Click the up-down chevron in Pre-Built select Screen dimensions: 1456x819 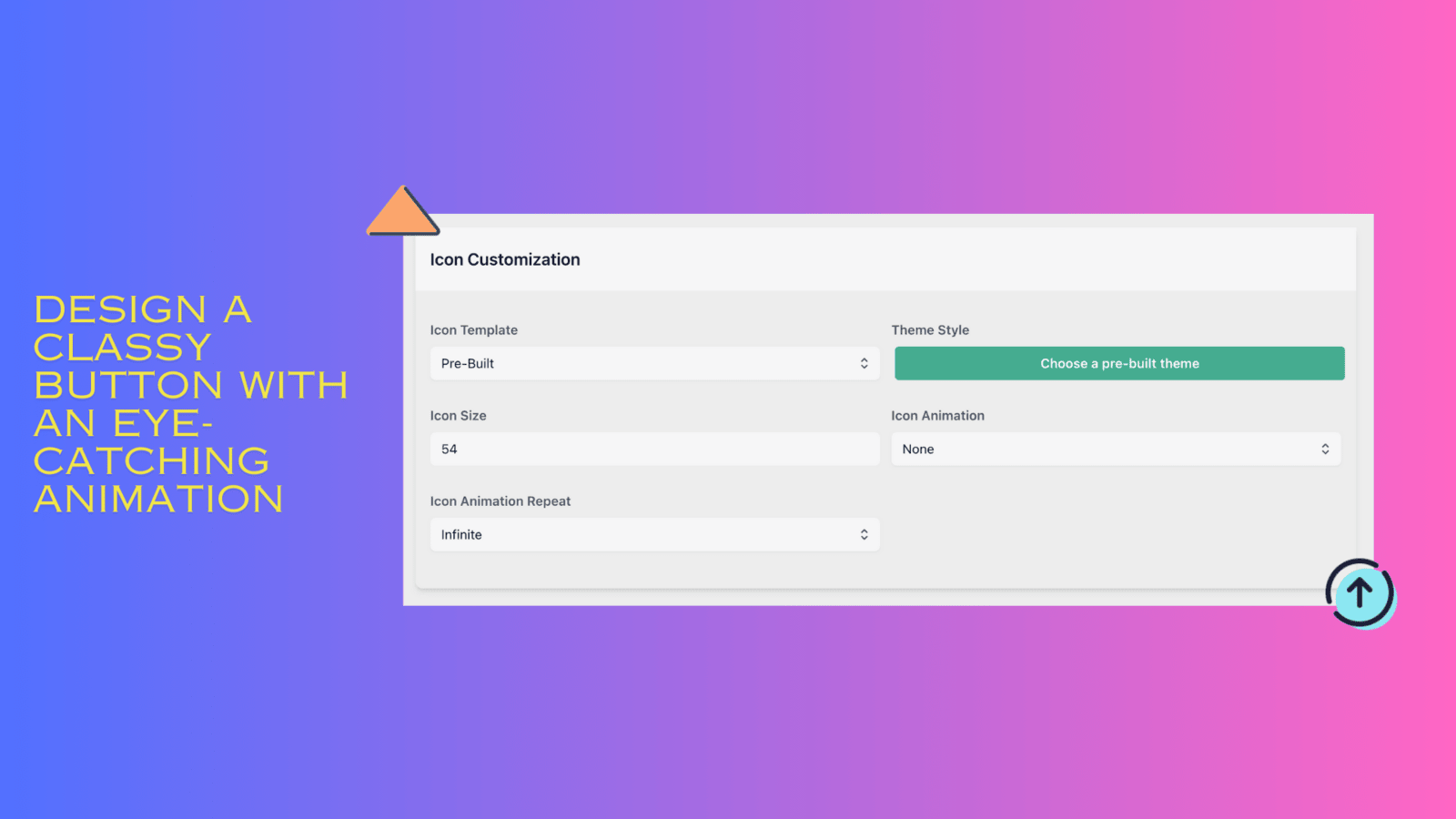pos(864,363)
